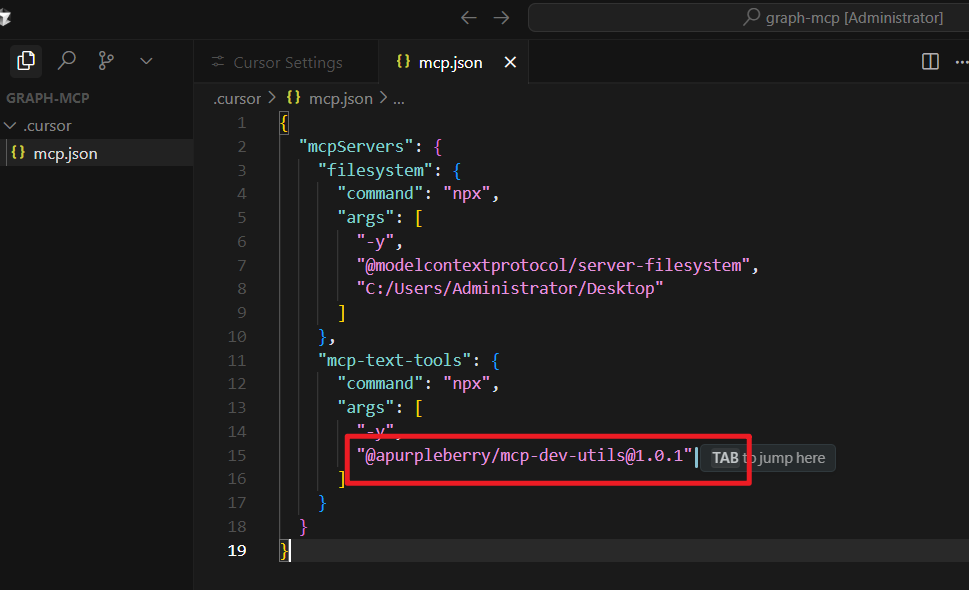Click the application logo icon in title bar

5,18
